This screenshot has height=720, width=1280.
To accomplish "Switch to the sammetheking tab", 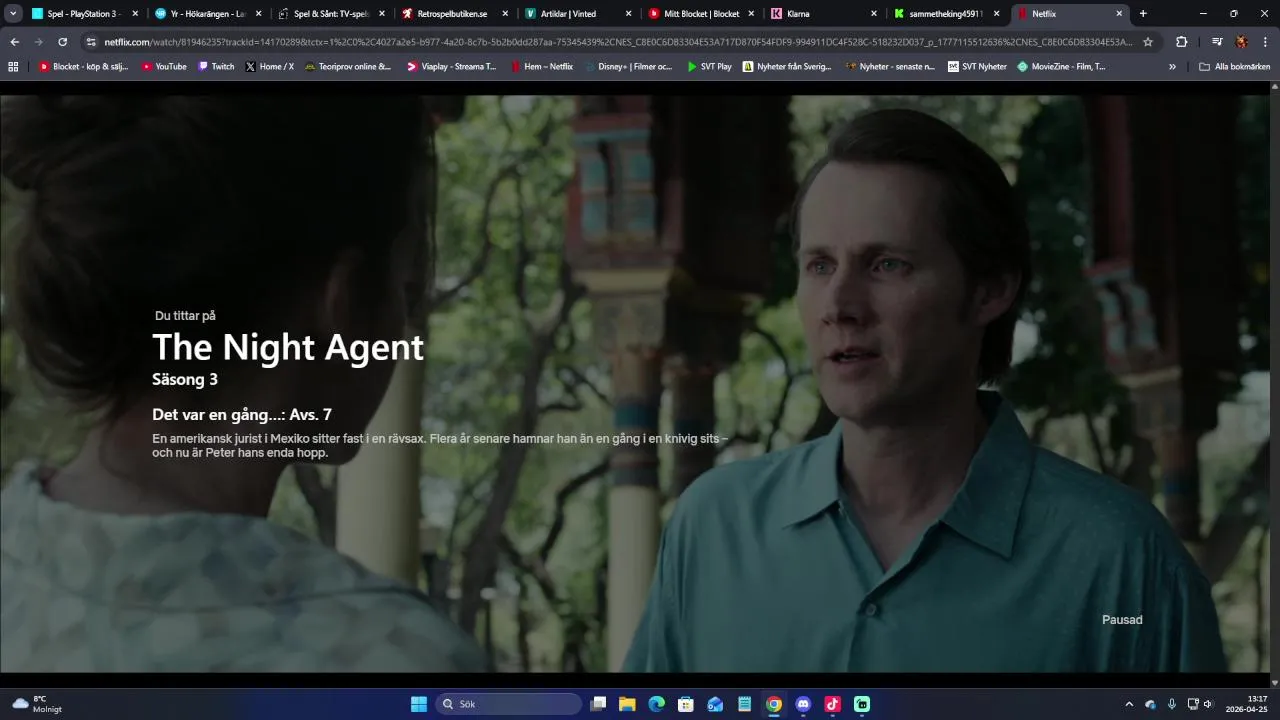I will (x=946, y=14).
